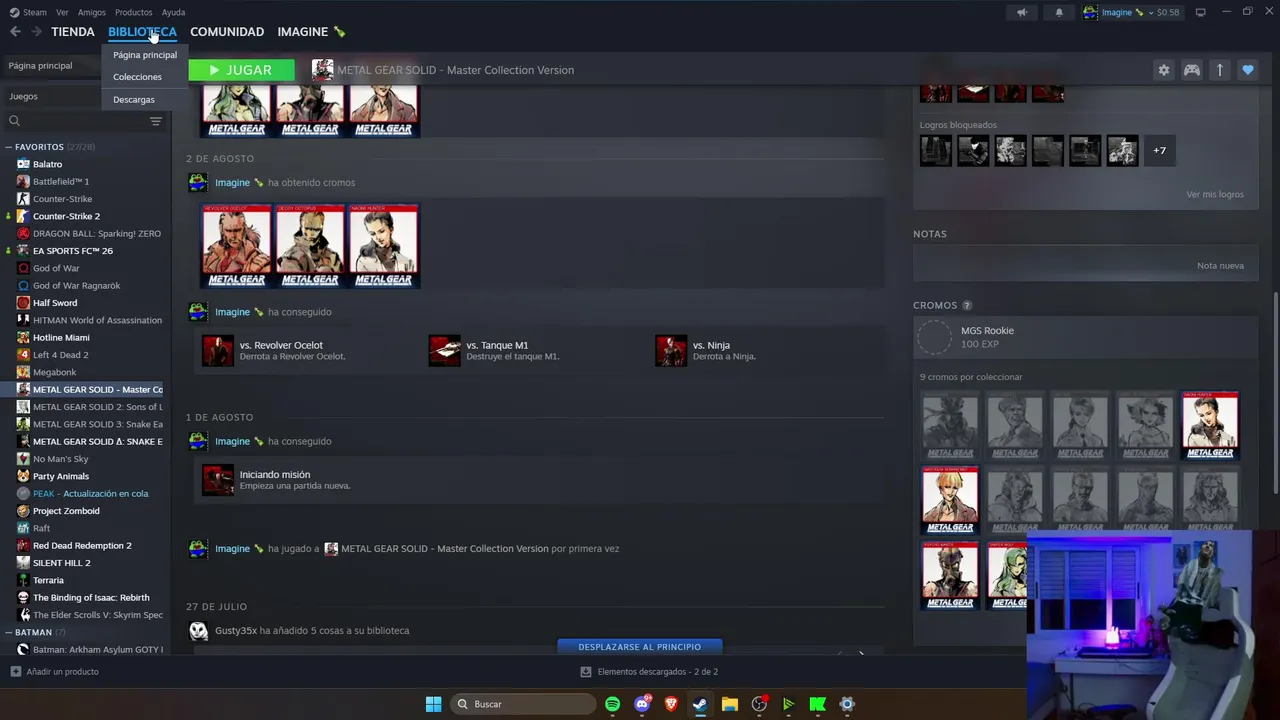Open controller configuration icon
Viewport: 1280px width, 720px height.
tap(1191, 70)
